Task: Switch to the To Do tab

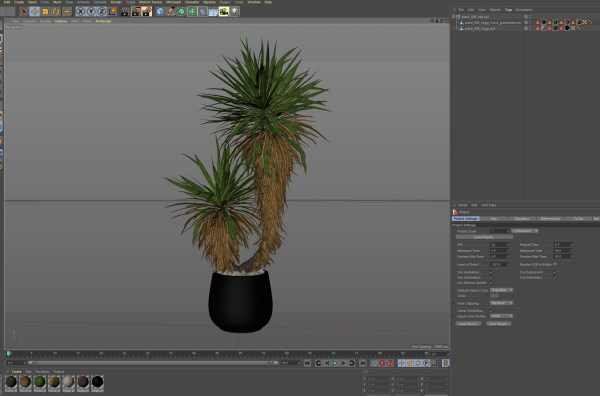Action: point(578,218)
